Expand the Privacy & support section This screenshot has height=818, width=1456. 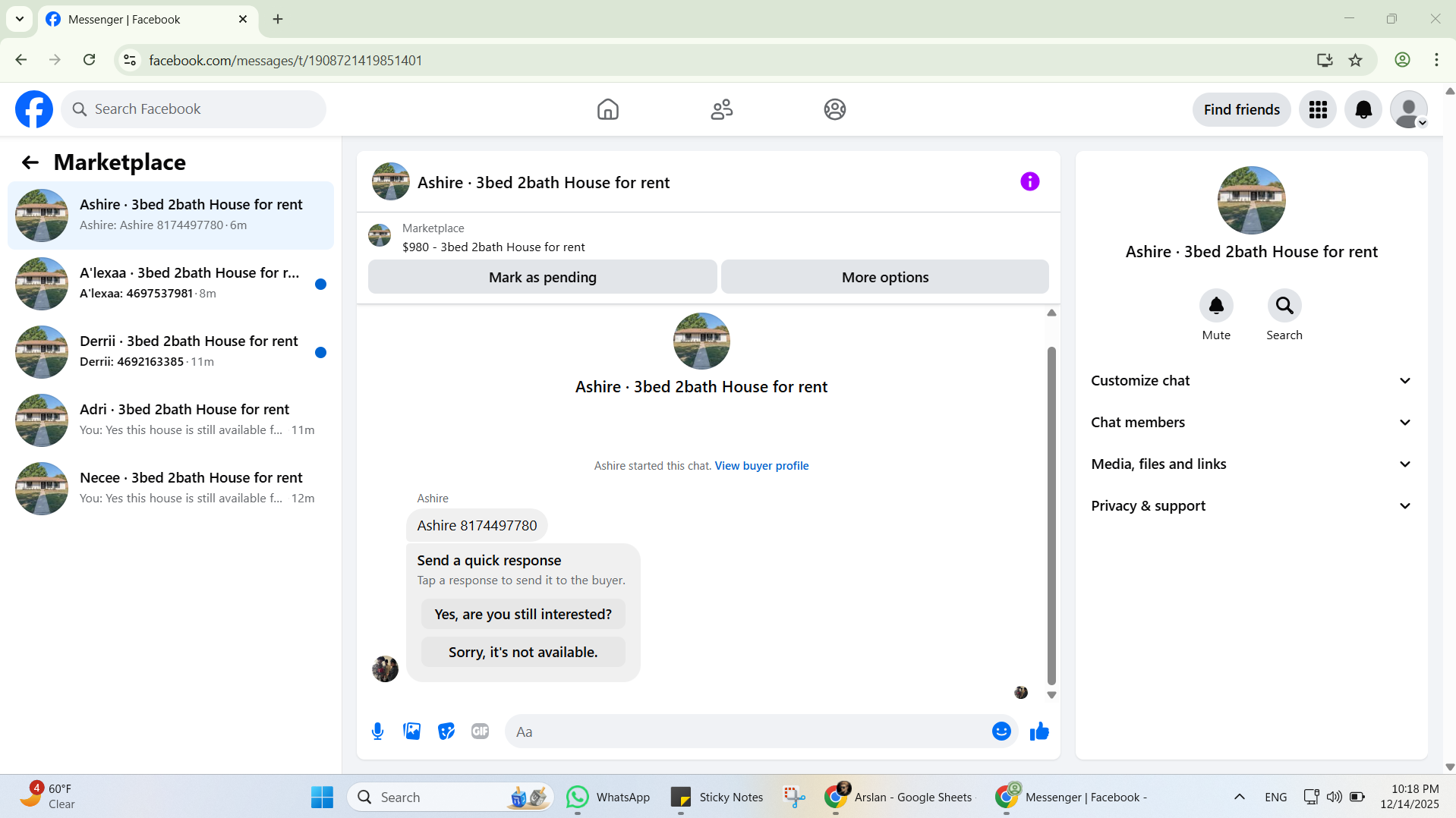pyautogui.click(x=1251, y=506)
